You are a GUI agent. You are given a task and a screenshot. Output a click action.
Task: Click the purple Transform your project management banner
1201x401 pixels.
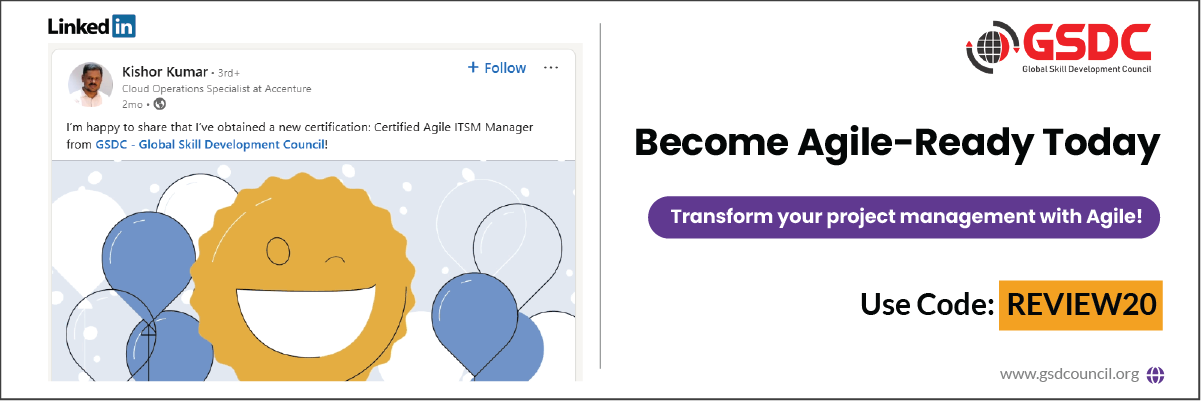coord(906,216)
